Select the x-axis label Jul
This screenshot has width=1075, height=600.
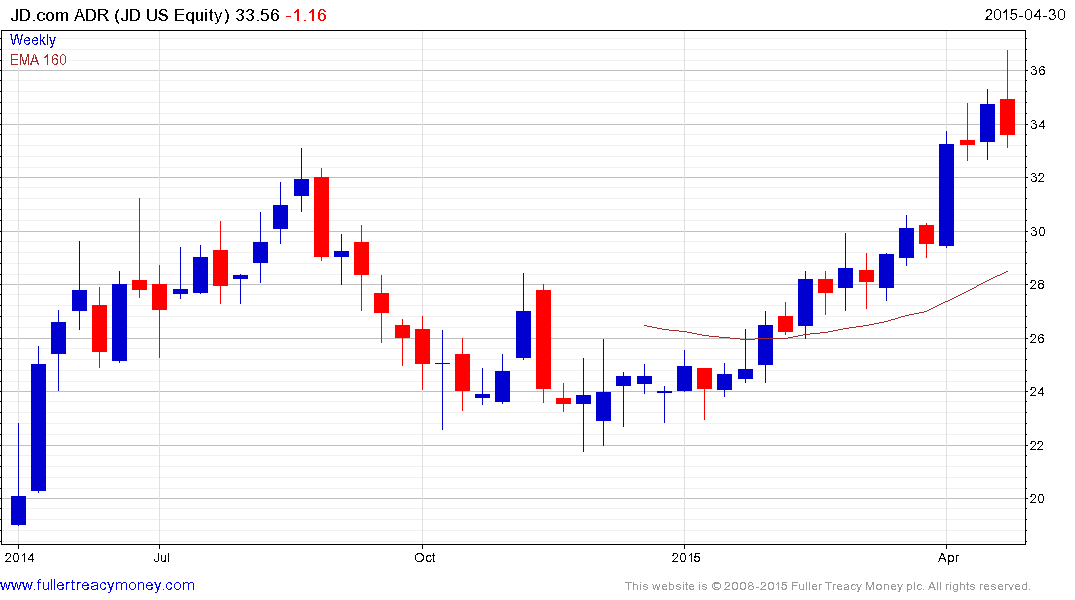(x=162, y=557)
